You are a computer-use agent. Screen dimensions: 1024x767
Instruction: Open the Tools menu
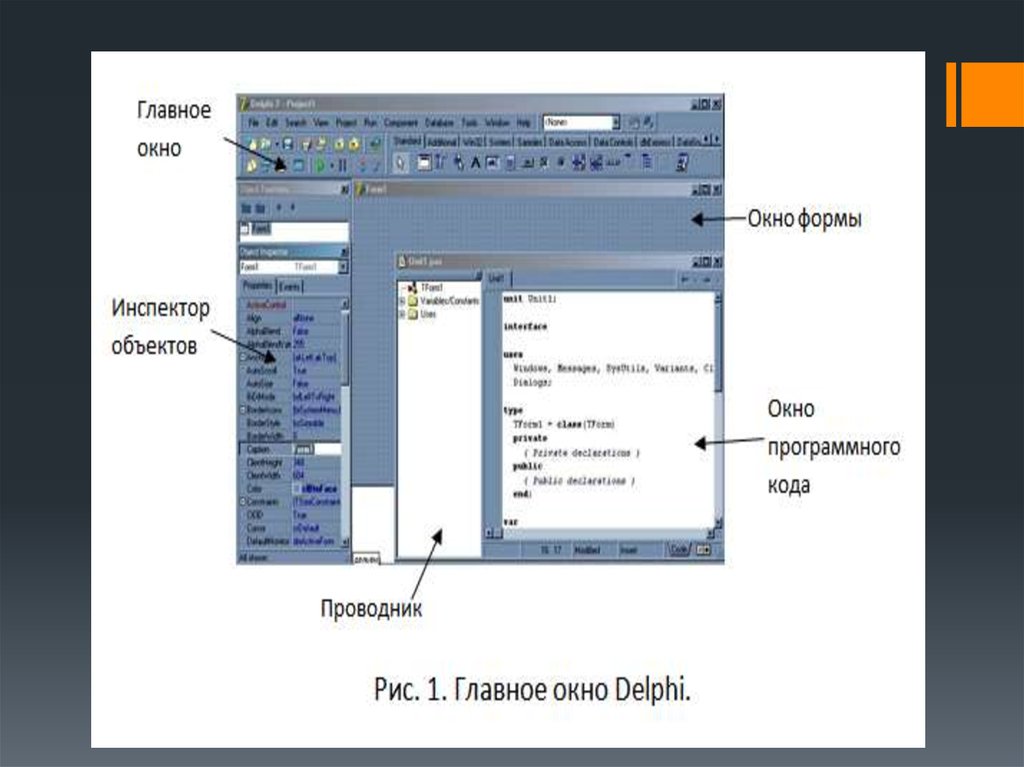pos(470,122)
